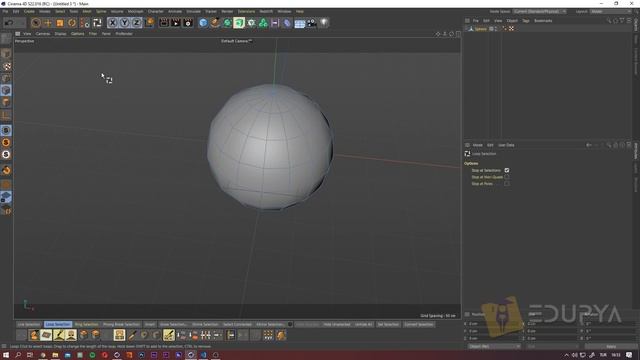This screenshot has height=360, width=640.
Task: Open Attribute Manager User Data menu
Action: coord(506,145)
